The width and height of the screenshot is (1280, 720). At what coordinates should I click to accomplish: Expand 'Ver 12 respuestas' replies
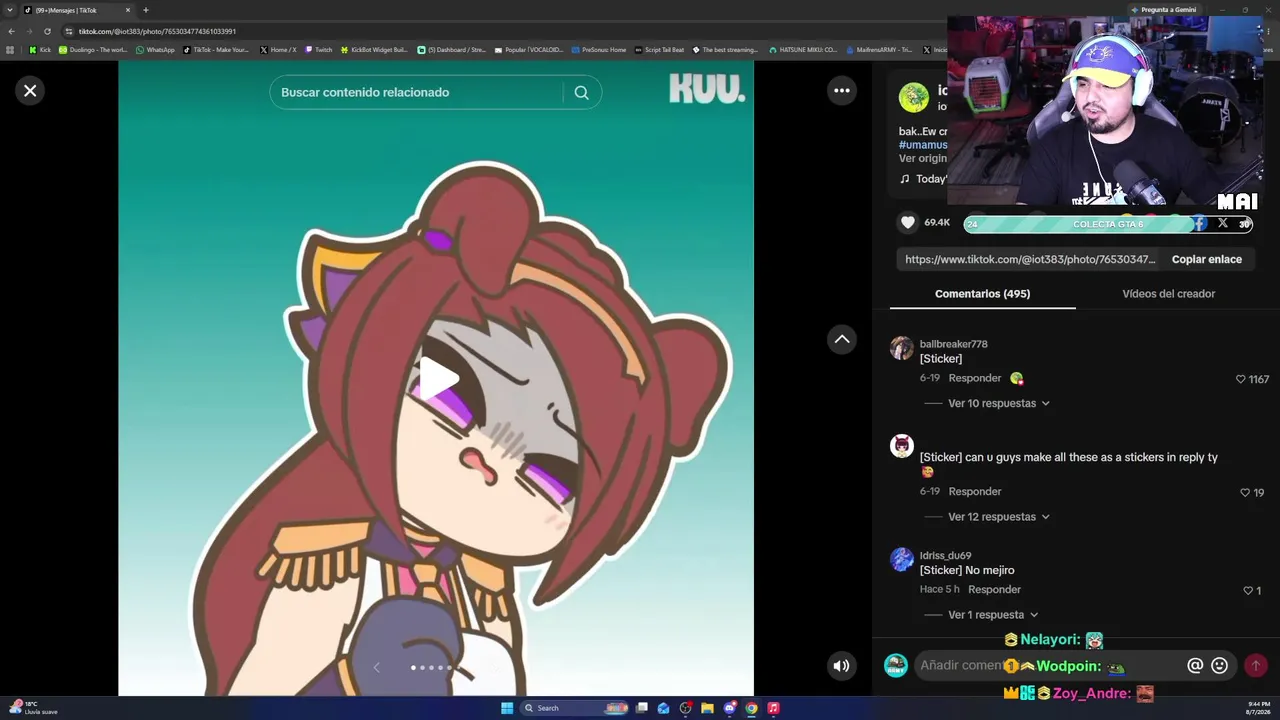coord(999,517)
